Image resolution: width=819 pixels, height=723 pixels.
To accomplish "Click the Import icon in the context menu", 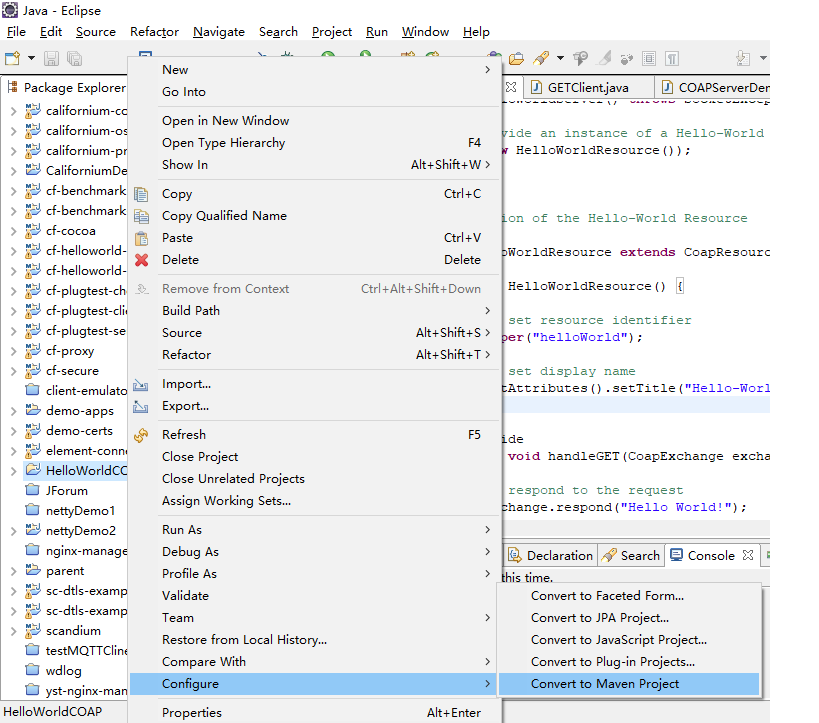I will pyautogui.click(x=141, y=384).
